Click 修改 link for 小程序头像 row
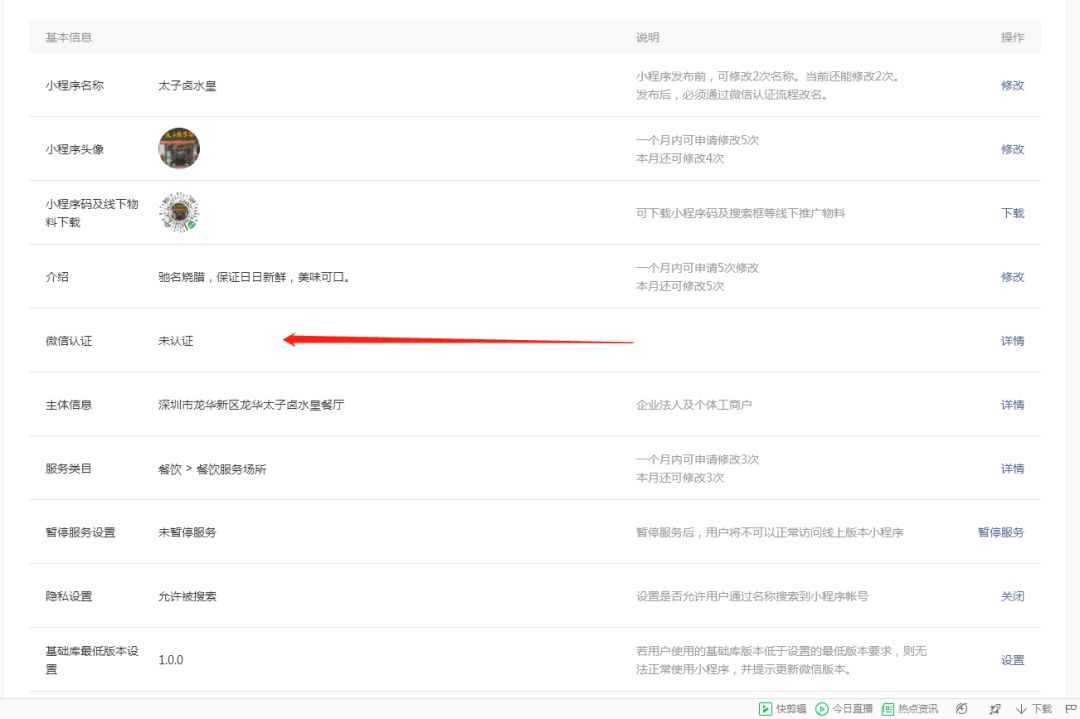The width and height of the screenshot is (1080, 719). point(1012,149)
